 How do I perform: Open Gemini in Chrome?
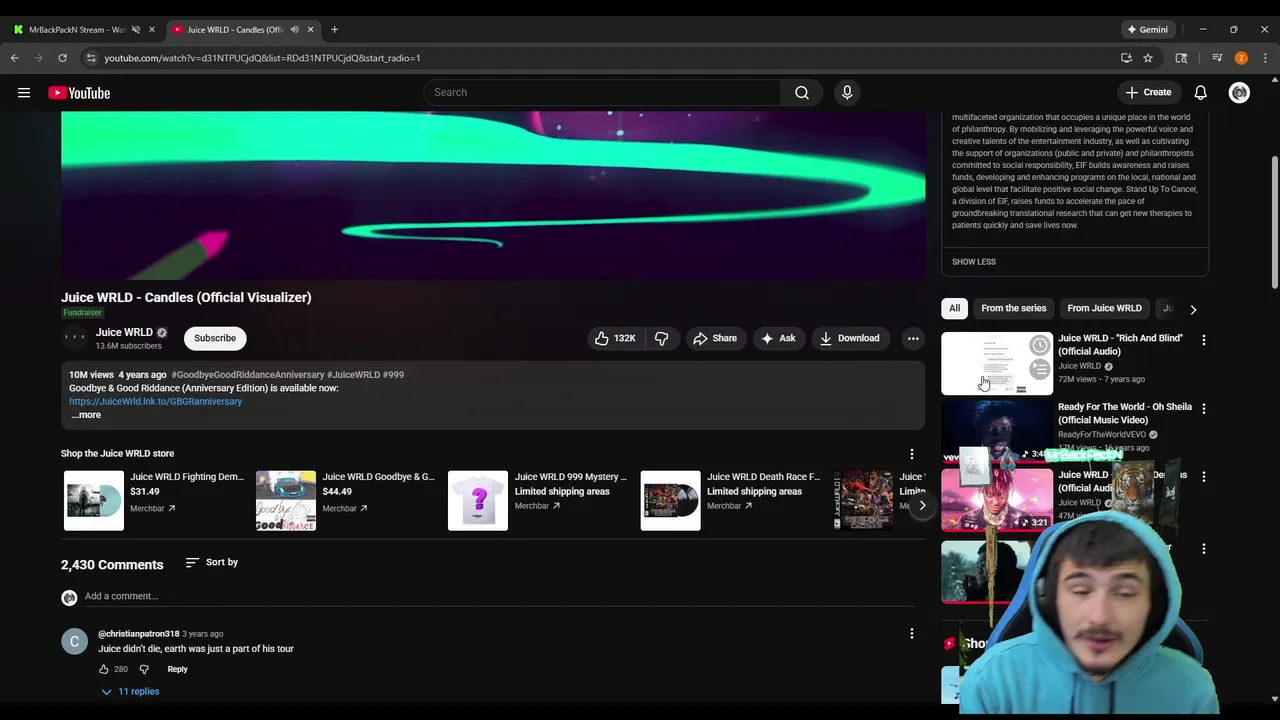coord(1147,29)
